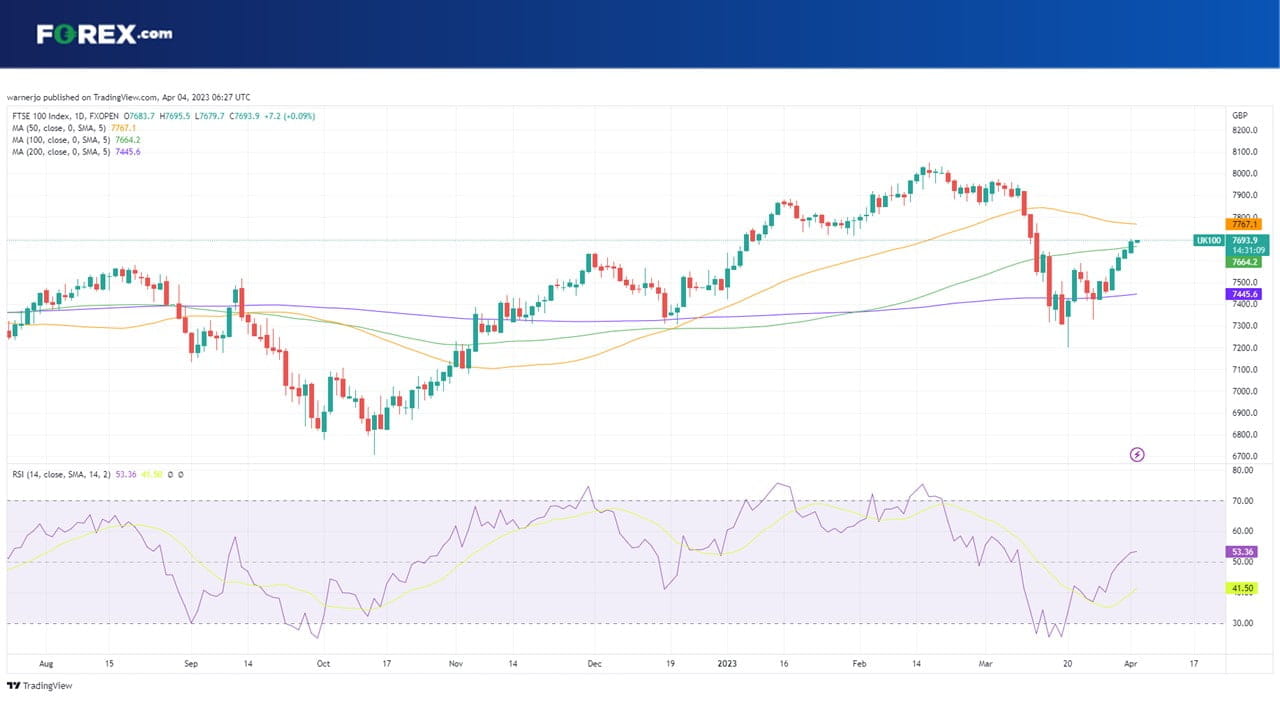This screenshot has width=1280, height=720.
Task: Click the purple lightning bolt icon
Action: click(x=1137, y=455)
